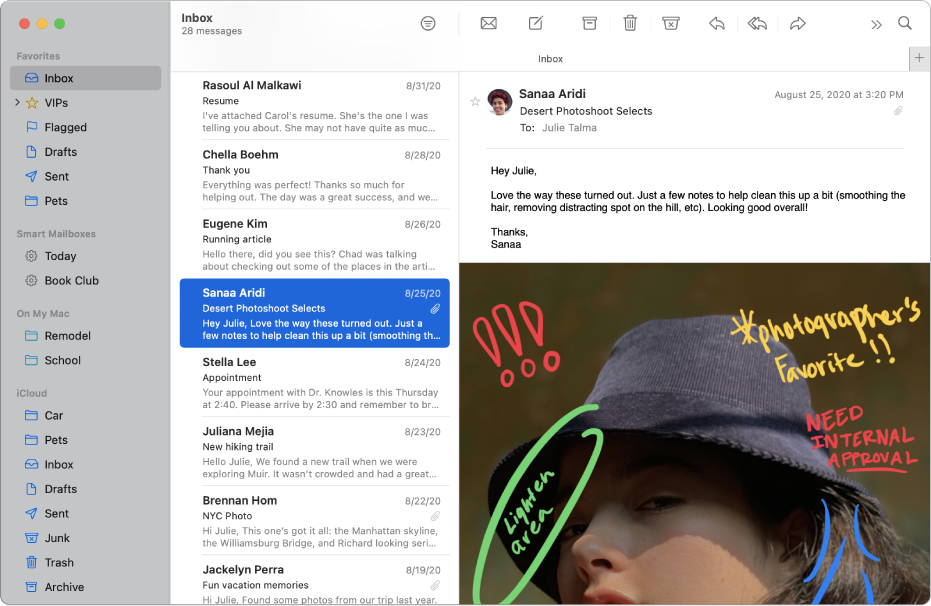Click the Favorites section header
The image size is (931, 606).
(x=38, y=56)
